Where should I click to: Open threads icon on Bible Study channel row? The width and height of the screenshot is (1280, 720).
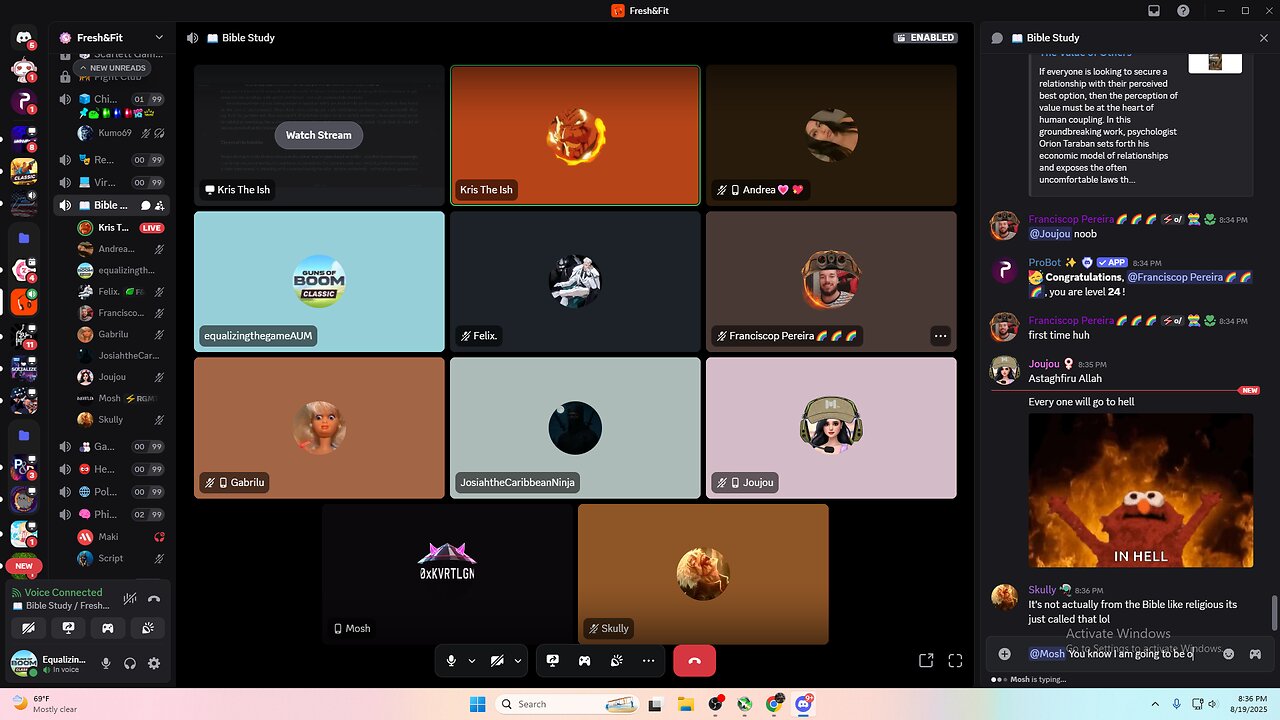point(146,205)
